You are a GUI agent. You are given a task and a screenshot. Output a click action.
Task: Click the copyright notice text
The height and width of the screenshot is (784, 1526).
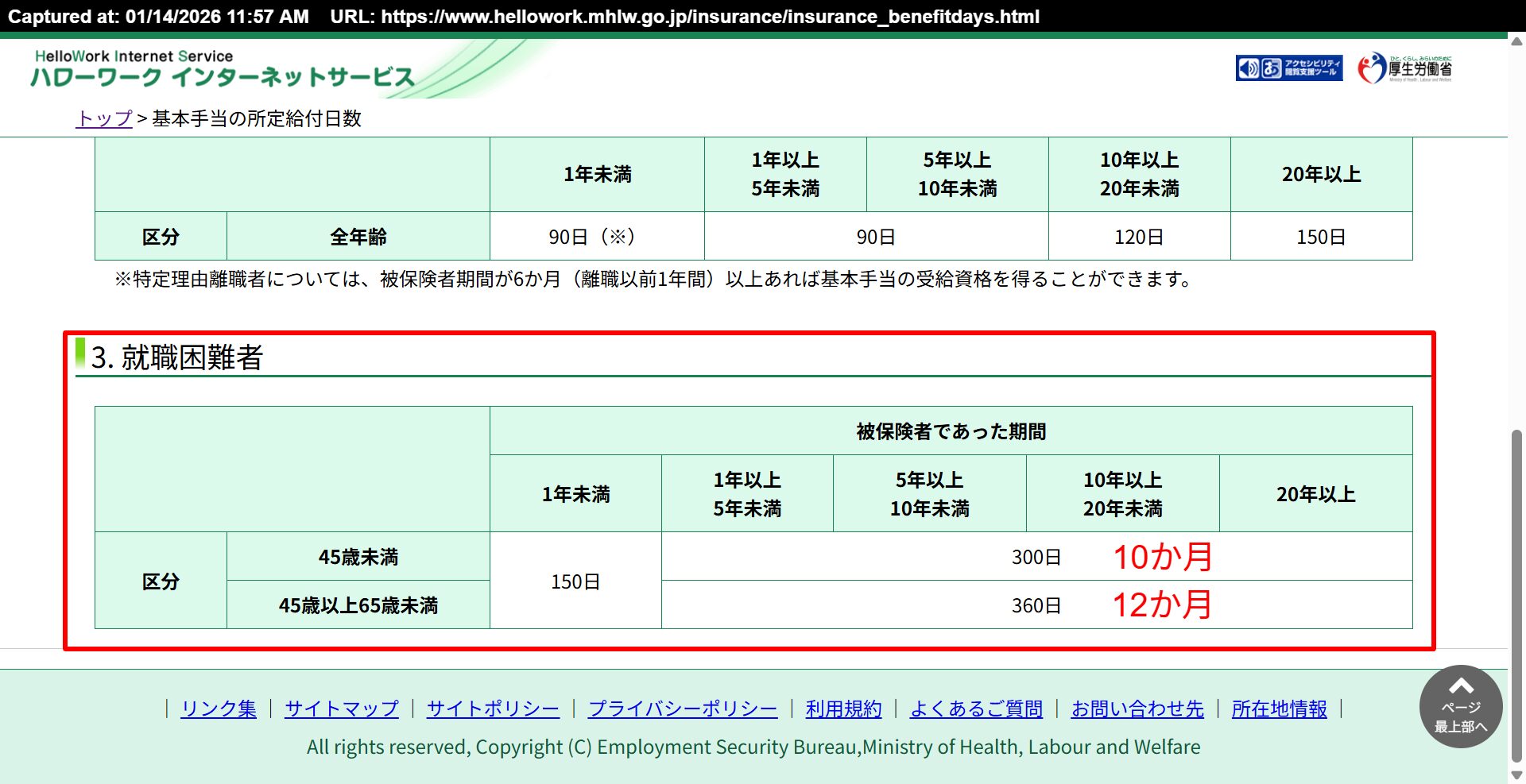(x=753, y=747)
